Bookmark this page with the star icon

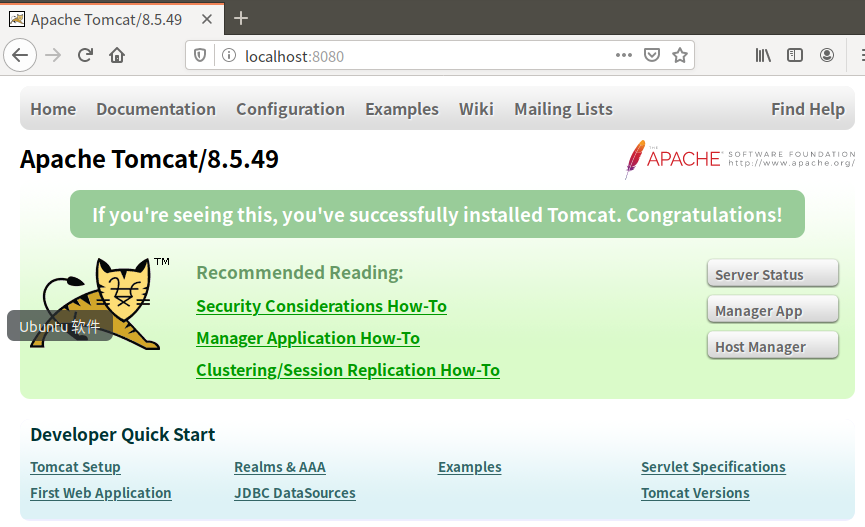[x=680, y=55]
